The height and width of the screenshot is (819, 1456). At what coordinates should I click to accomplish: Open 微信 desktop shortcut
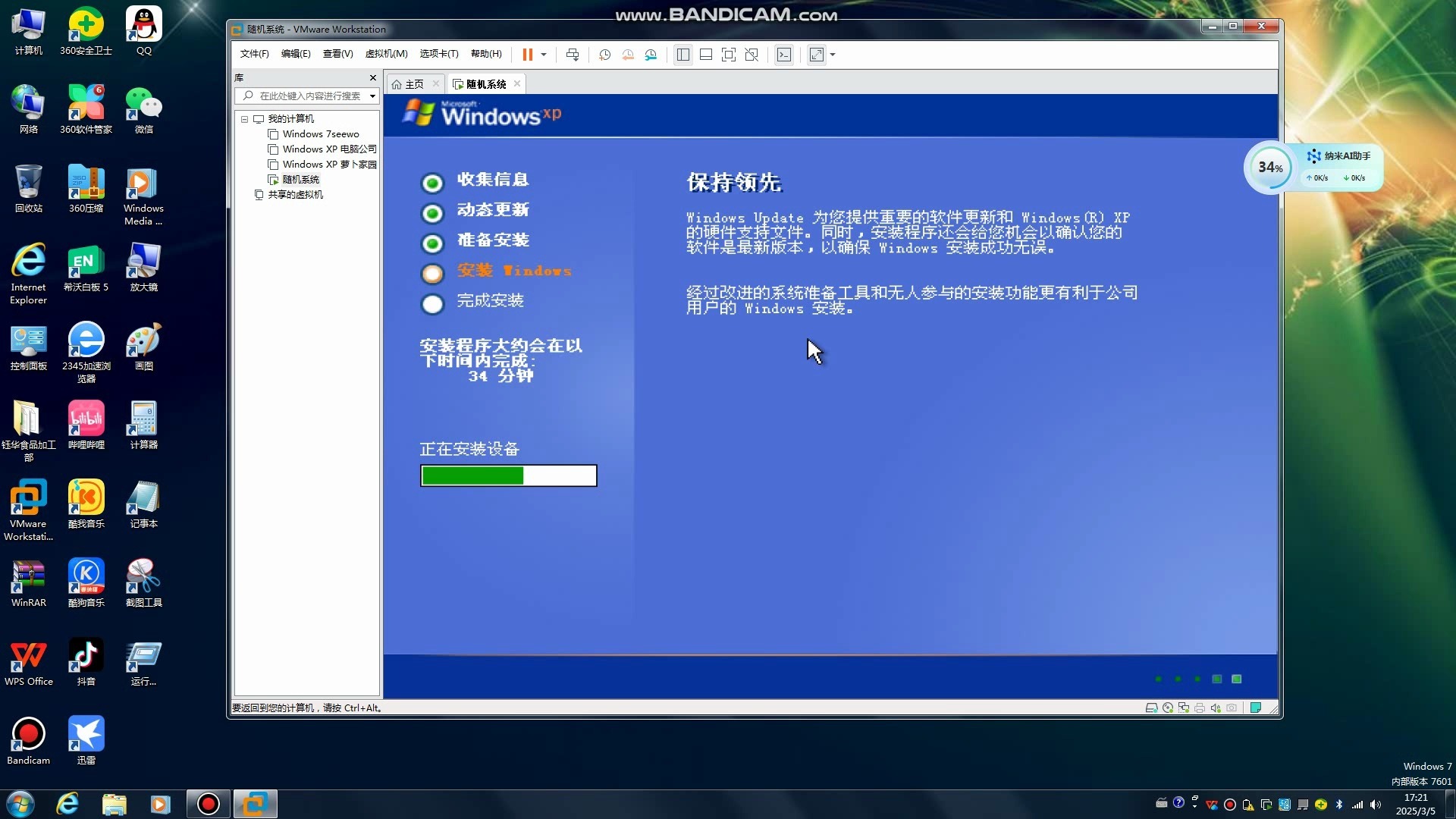pyautogui.click(x=144, y=110)
